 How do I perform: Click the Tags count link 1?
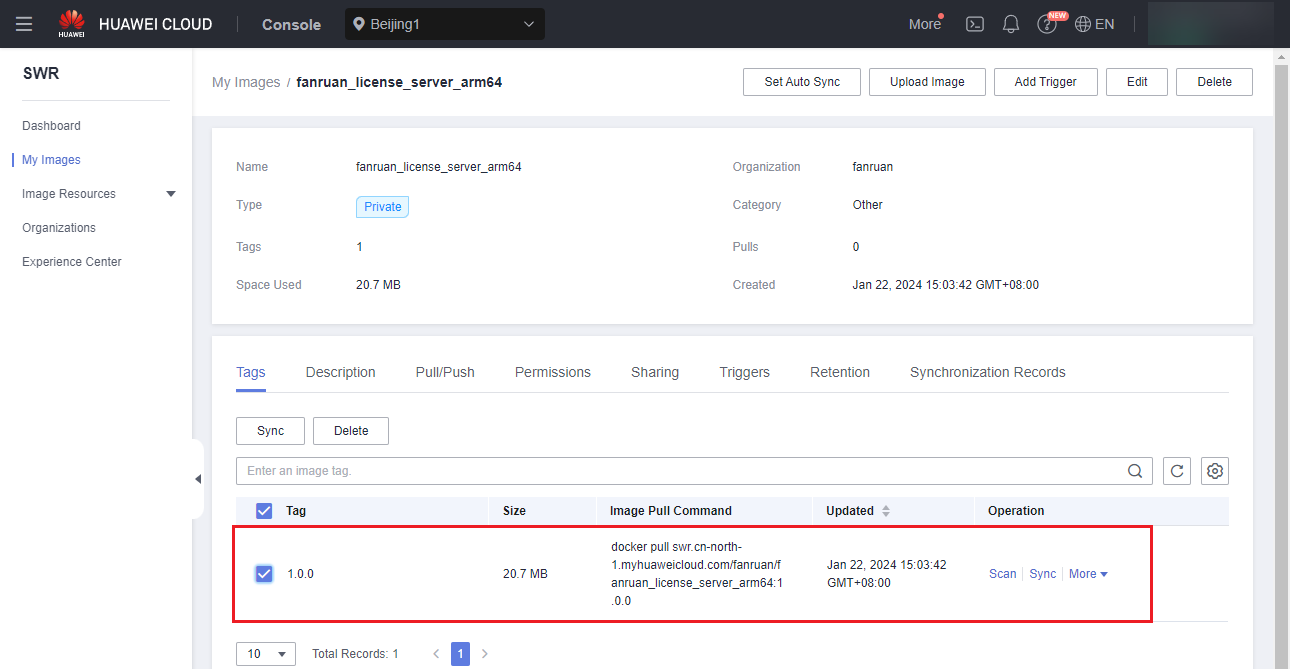point(359,247)
